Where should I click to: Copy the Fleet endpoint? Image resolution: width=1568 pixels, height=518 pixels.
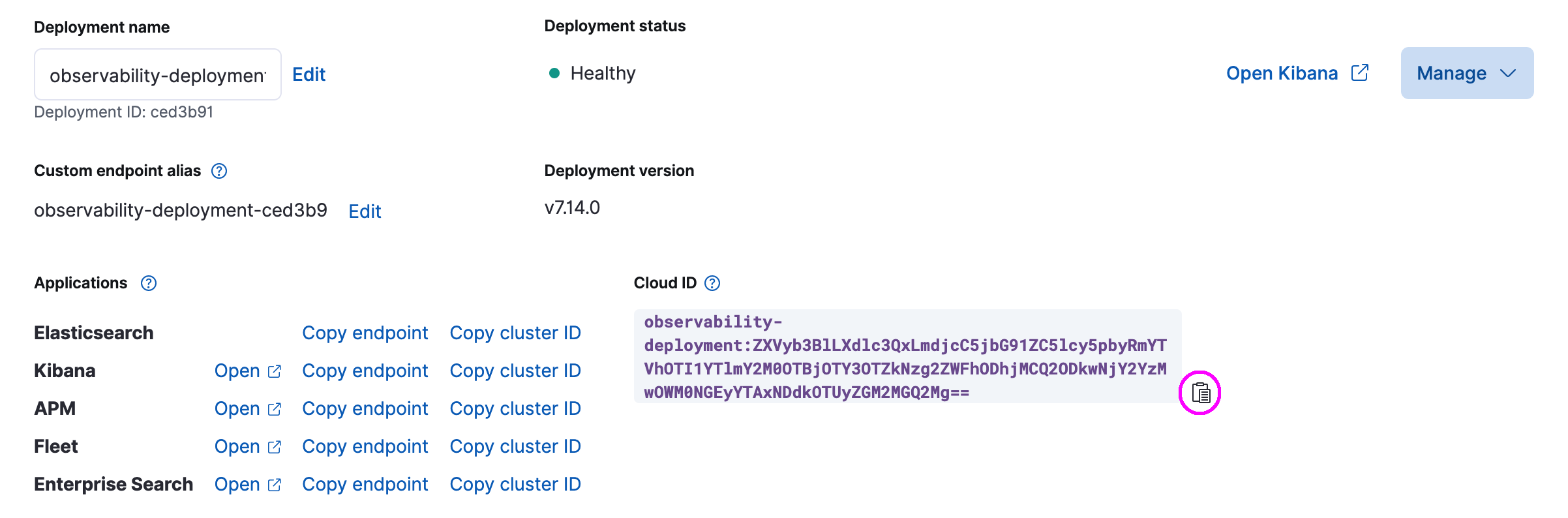(365, 446)
